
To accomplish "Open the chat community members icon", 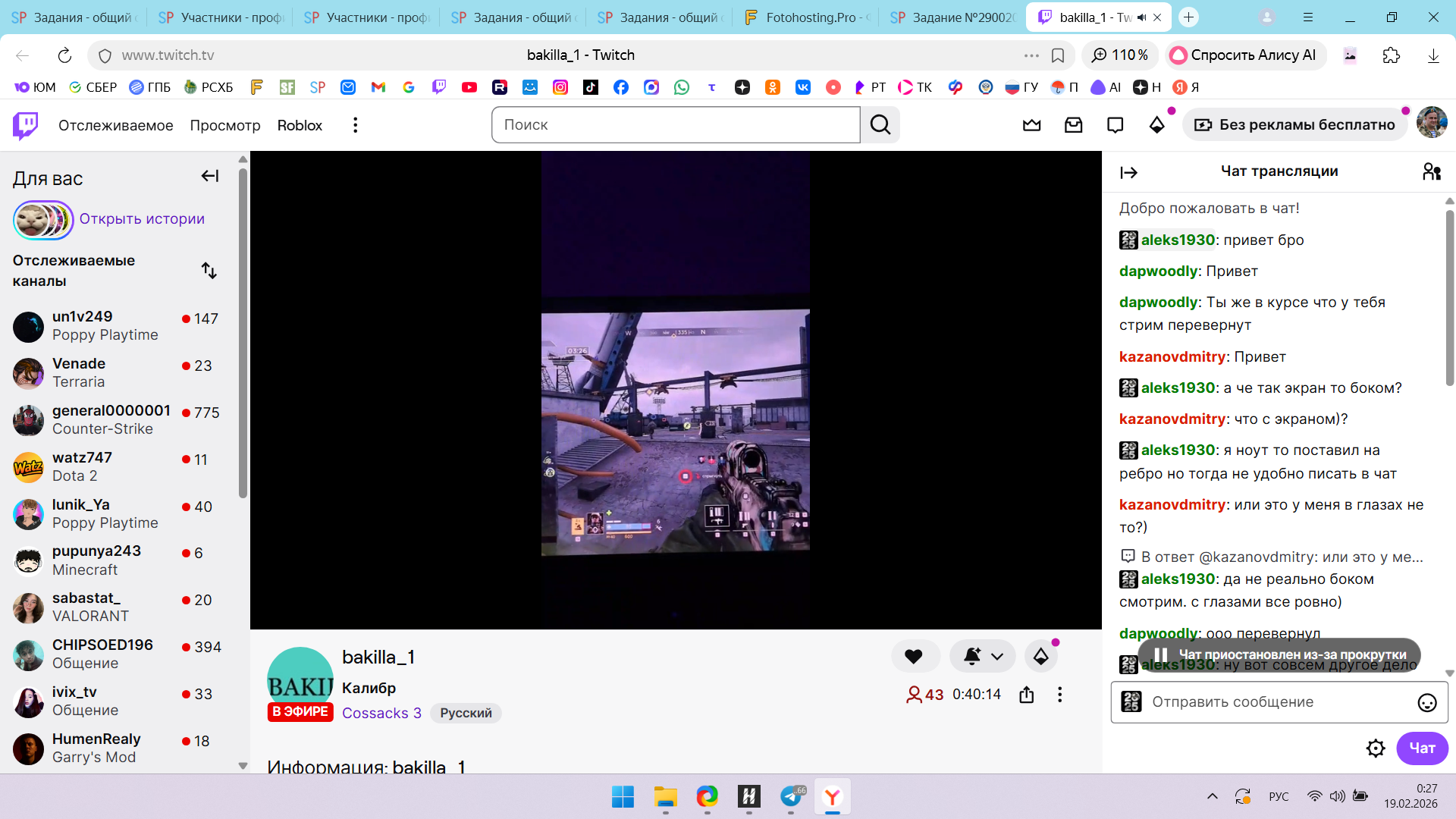I will coord(1431,172).
